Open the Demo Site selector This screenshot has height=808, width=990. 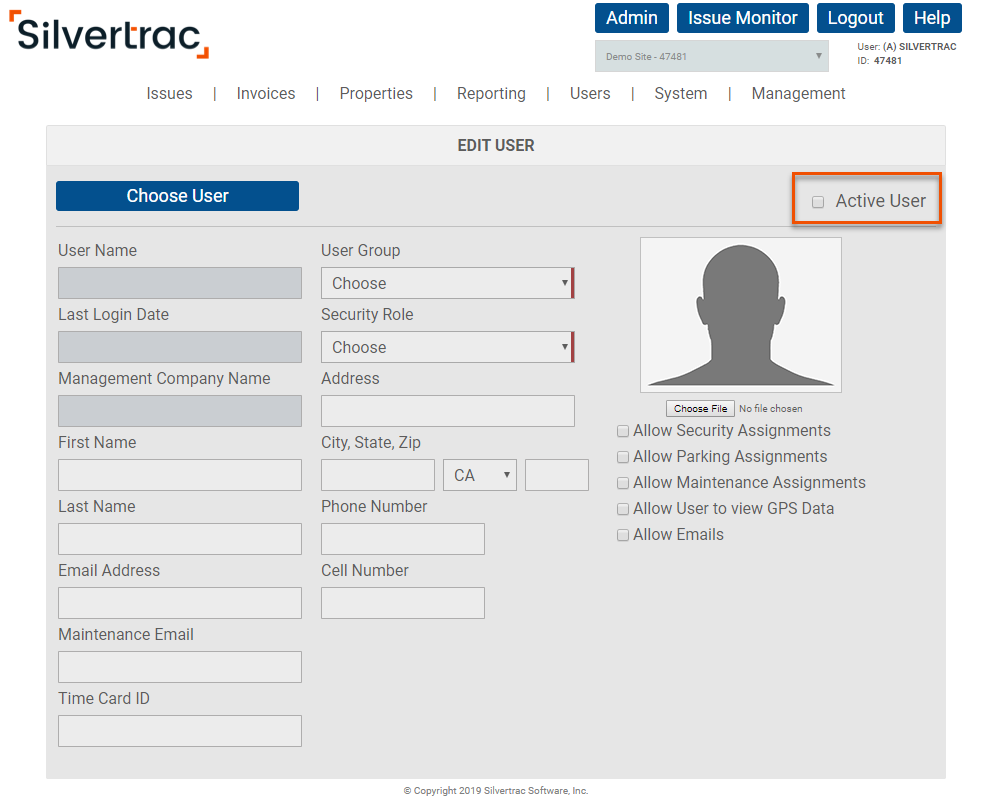coord(711,55)
